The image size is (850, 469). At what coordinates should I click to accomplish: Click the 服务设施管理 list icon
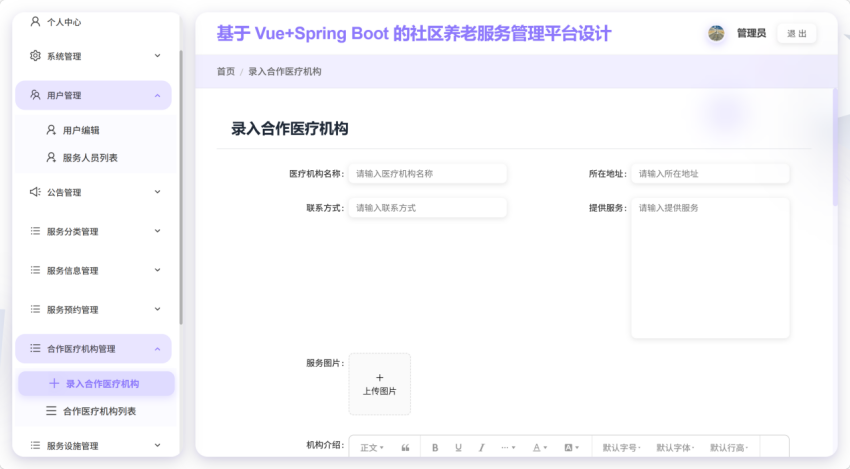click(x=35, y=446)
